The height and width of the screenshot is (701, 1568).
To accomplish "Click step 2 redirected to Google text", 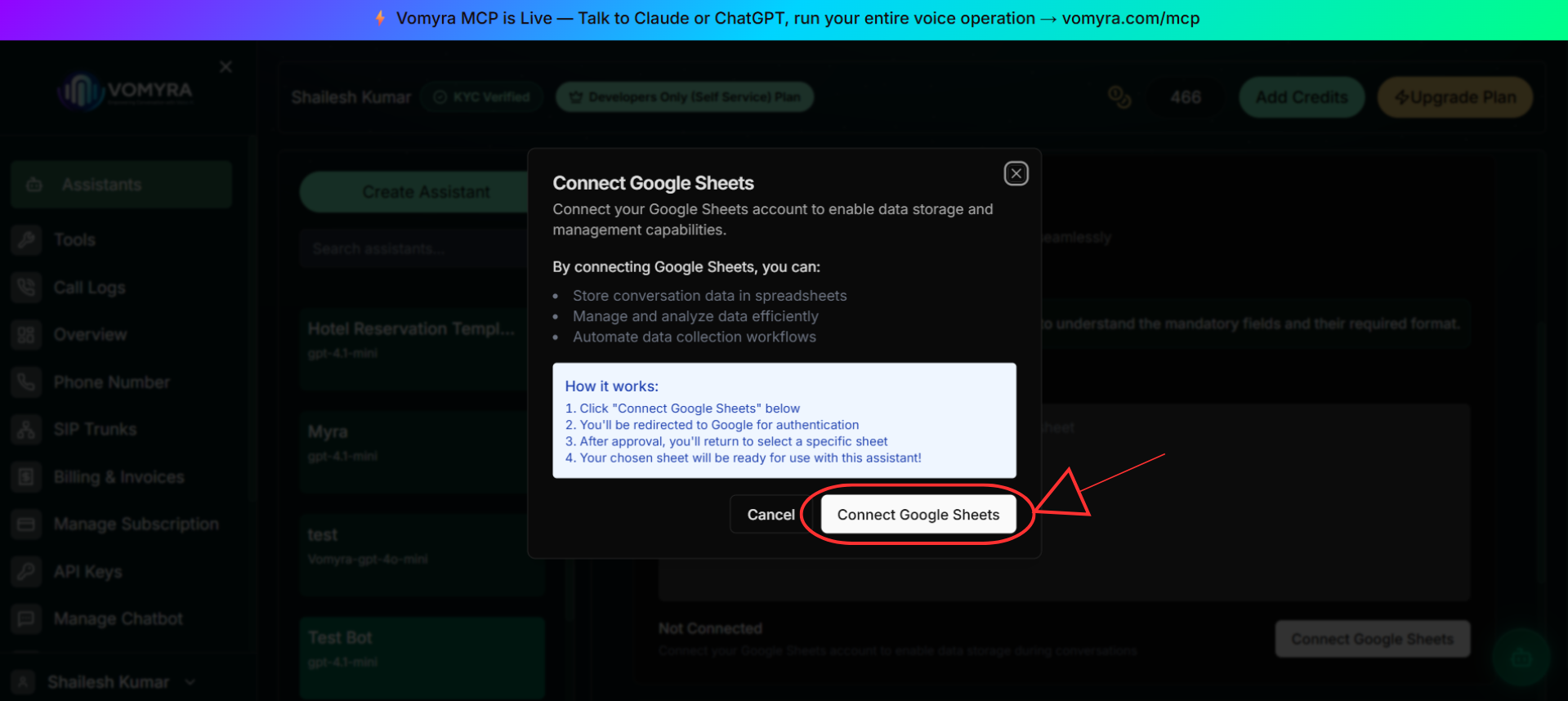I will 712,425.
